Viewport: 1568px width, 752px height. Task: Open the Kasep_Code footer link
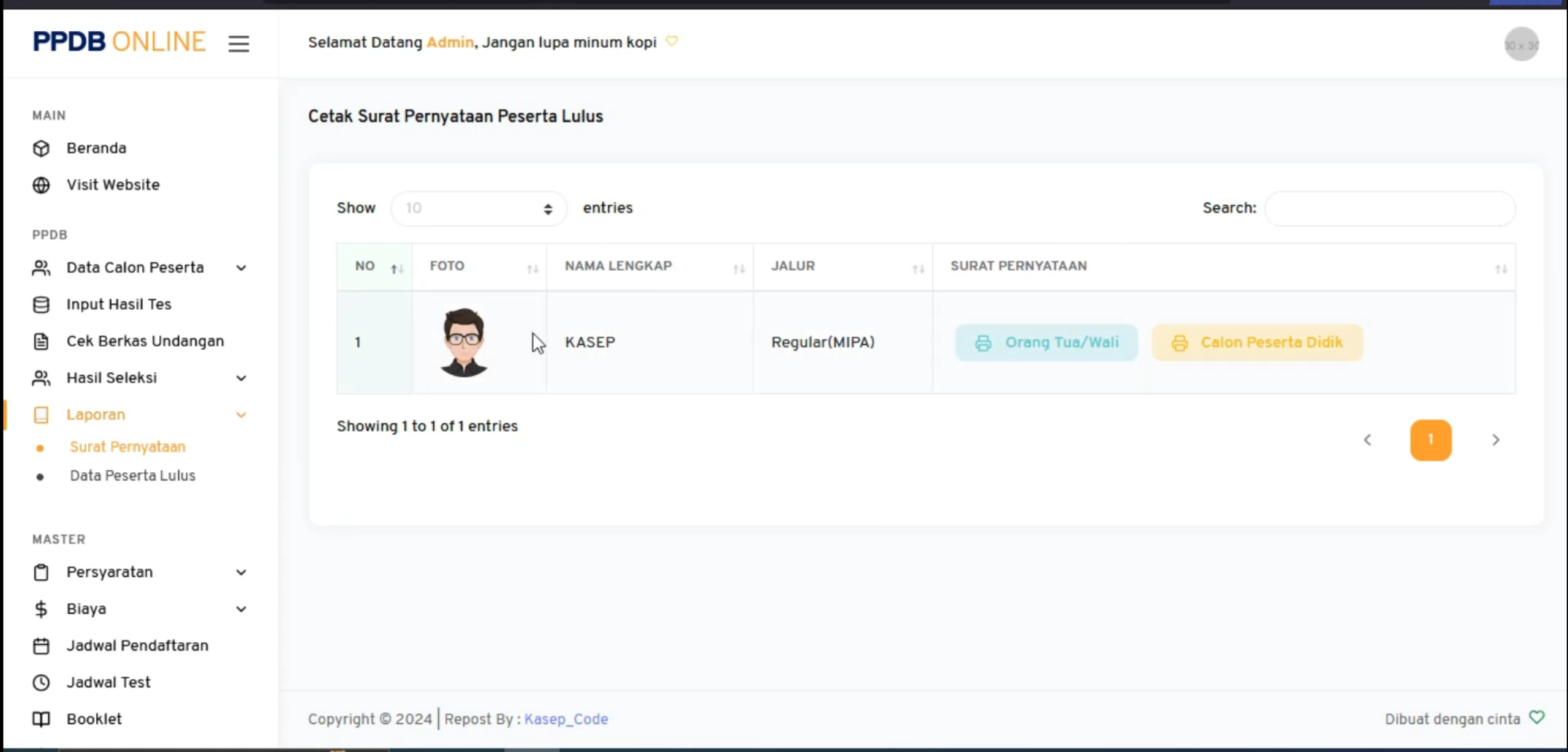566,719
